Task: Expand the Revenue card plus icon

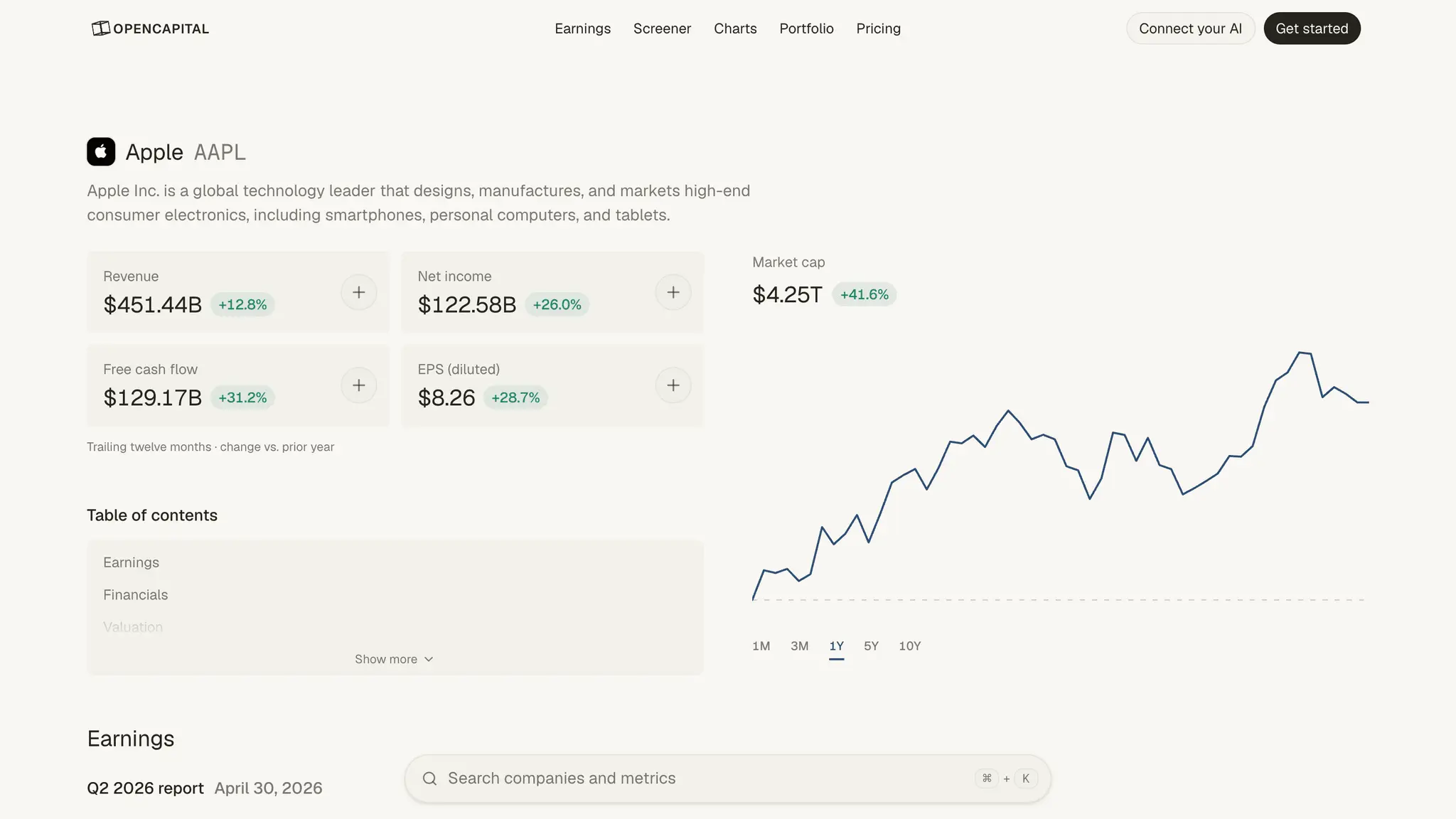Action: [359, 292]
